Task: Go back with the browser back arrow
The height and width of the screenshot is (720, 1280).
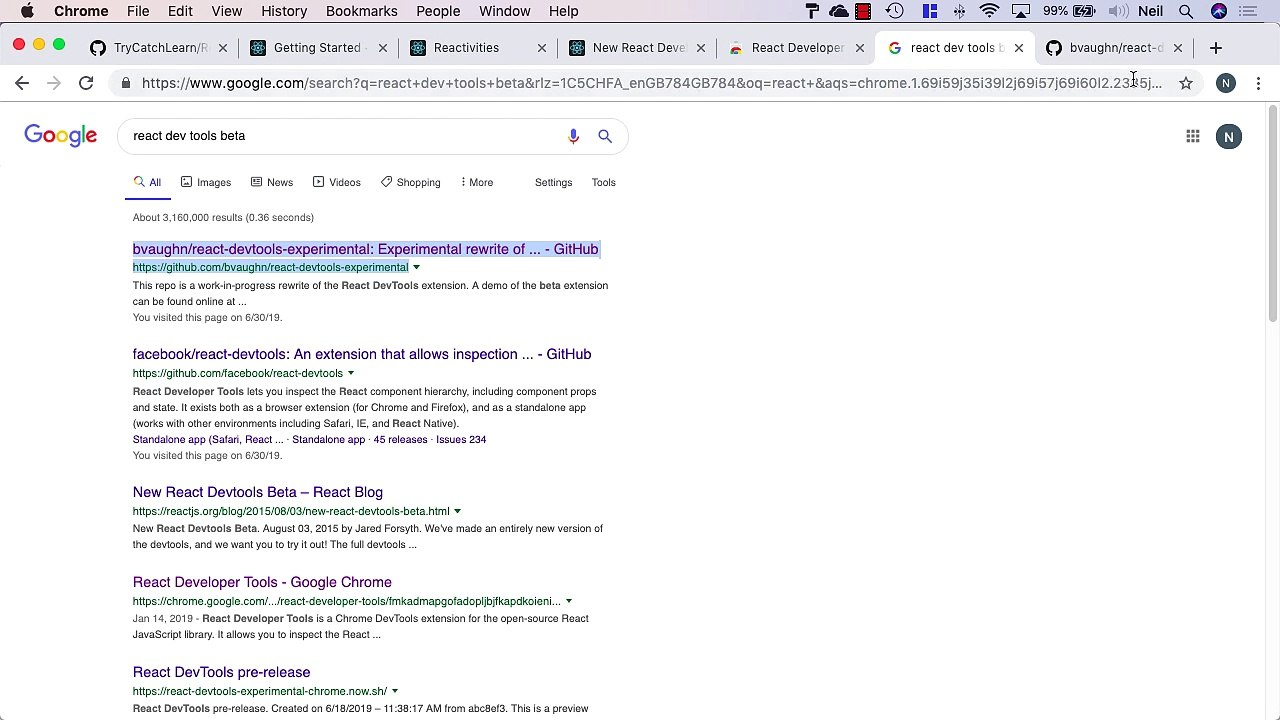Action: [x=22, y=83]
